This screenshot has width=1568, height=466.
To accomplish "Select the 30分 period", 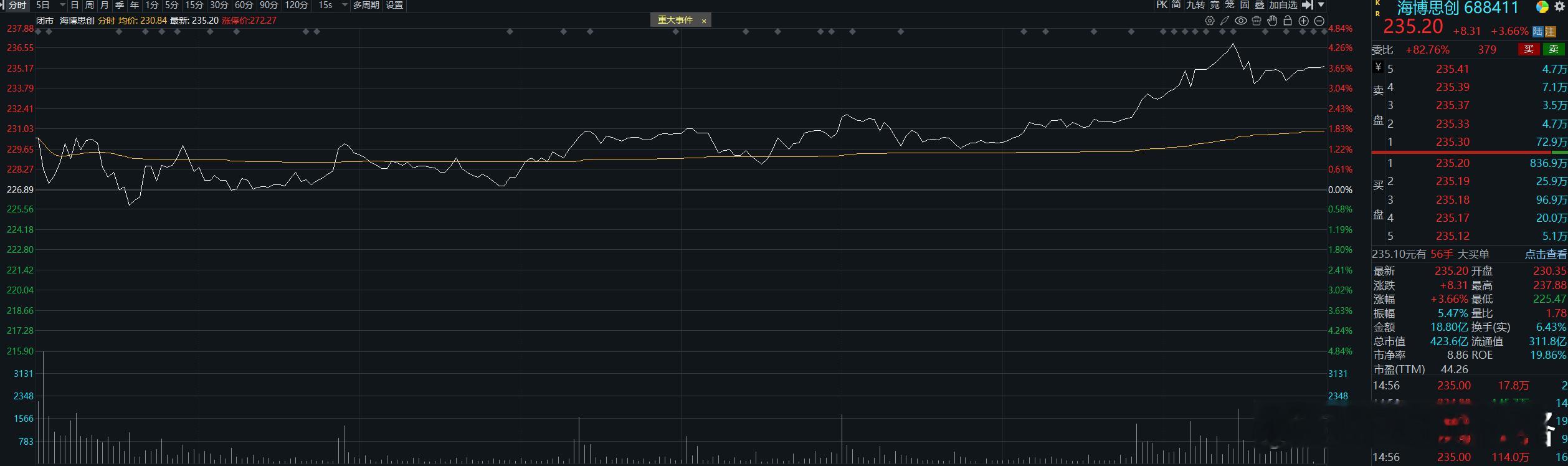I will [219, 5].
